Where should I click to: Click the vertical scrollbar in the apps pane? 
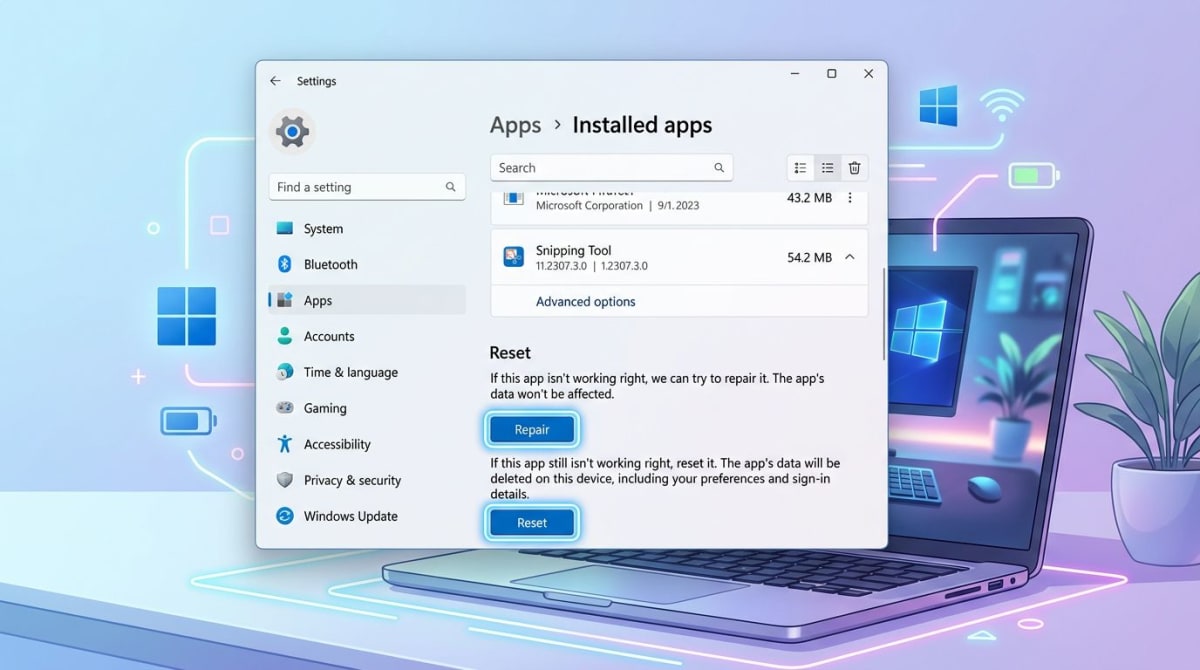884,313
